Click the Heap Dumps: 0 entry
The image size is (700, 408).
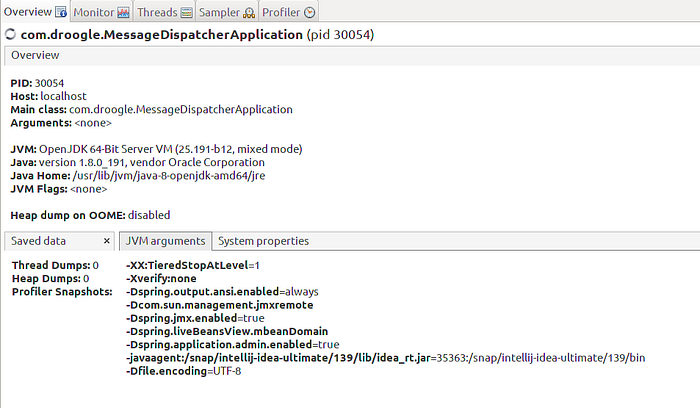tap(50, 279)
